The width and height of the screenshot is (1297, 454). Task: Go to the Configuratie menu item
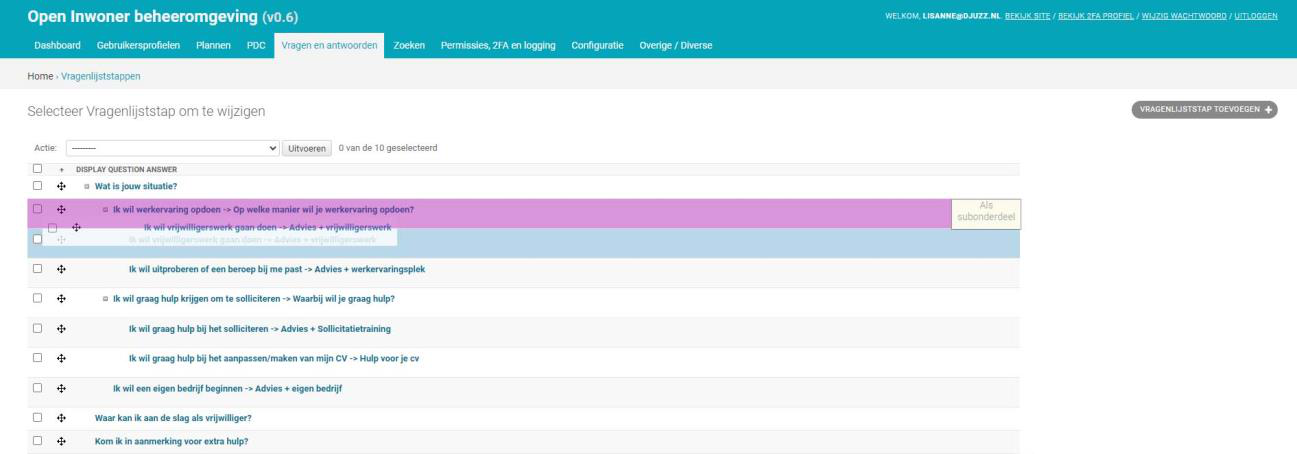point(598,47)
